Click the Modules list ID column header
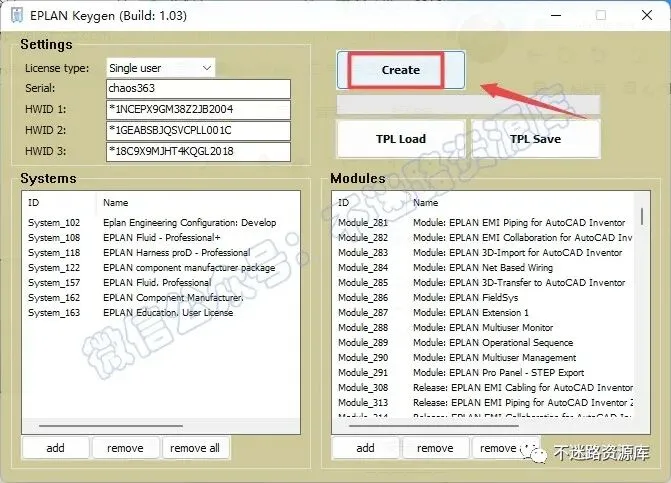The width and height of the screenshot is (671, 483). coord(370,203)
